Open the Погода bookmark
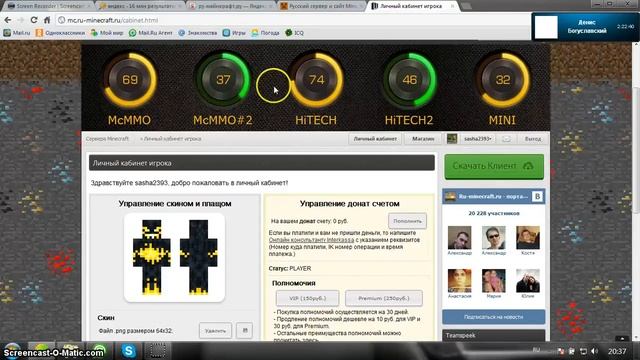Viewport: 640px width, 360px height. point(265,33)
